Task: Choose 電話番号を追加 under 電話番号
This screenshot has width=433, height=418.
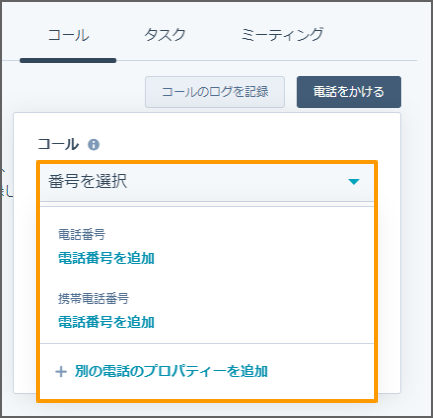Action: pos(106,258)
